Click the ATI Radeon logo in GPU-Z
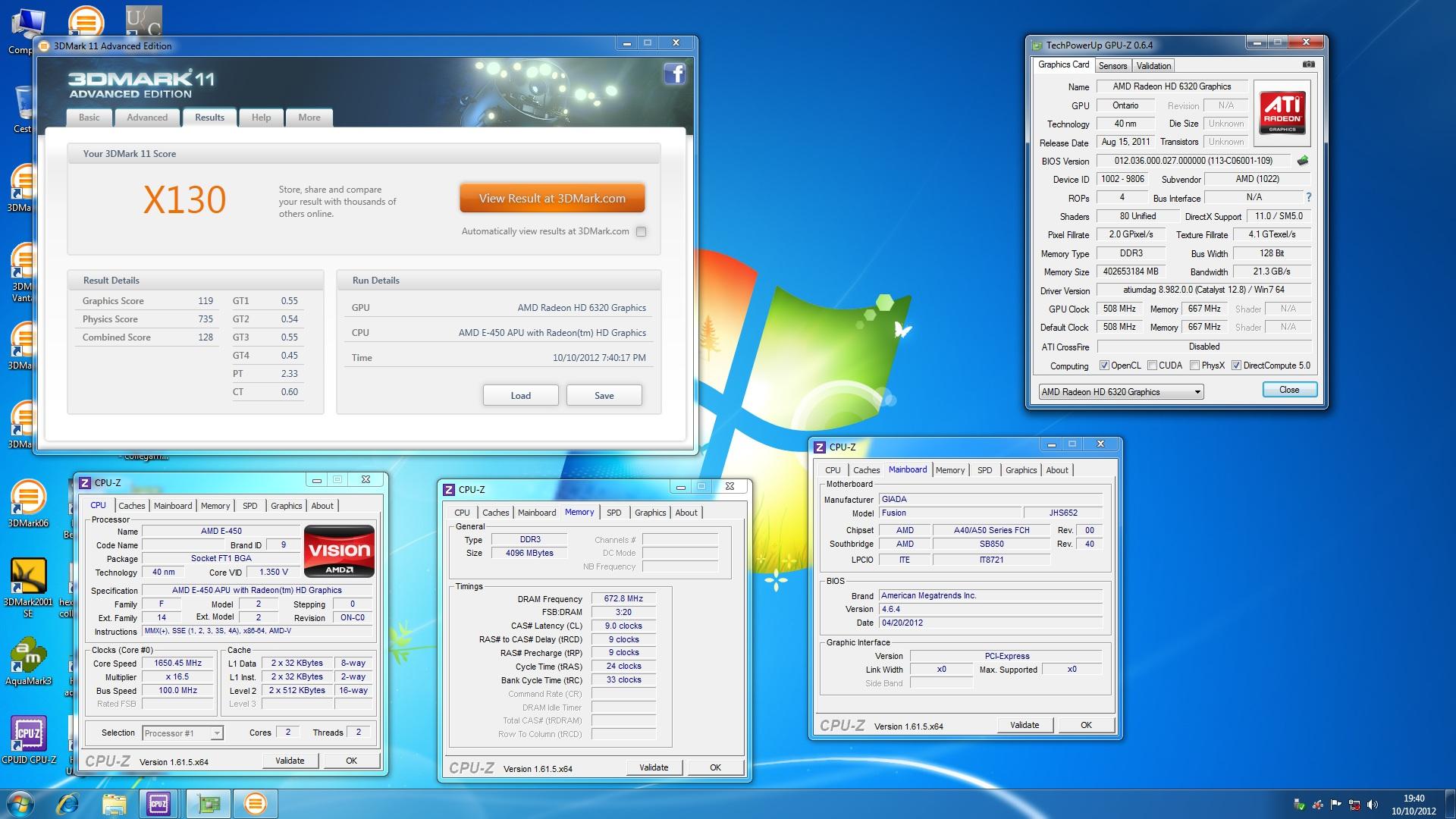 point(1282,112)
